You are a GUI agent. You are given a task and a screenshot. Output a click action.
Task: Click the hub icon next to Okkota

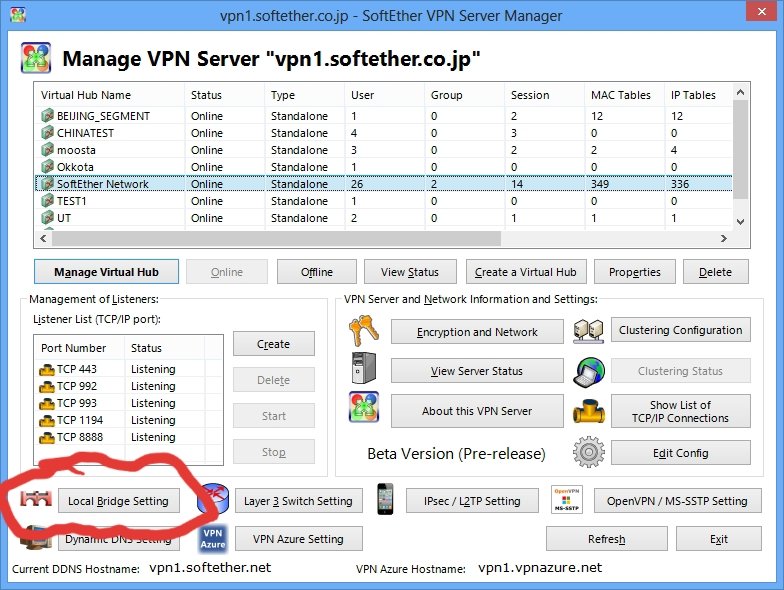coord(47,166)
